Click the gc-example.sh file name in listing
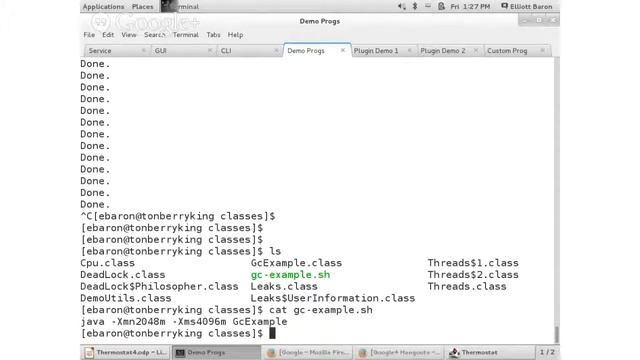 pyautogui.click(x=290, y=275)
